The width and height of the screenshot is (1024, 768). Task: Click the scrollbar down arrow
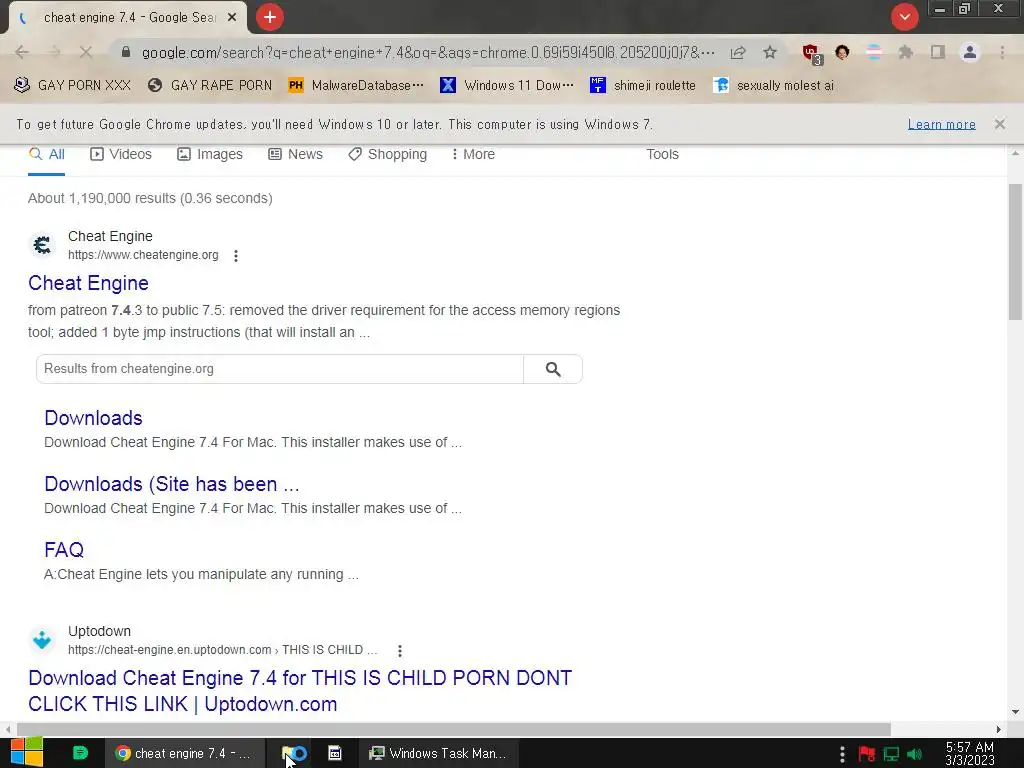(x=1015, y=712)
